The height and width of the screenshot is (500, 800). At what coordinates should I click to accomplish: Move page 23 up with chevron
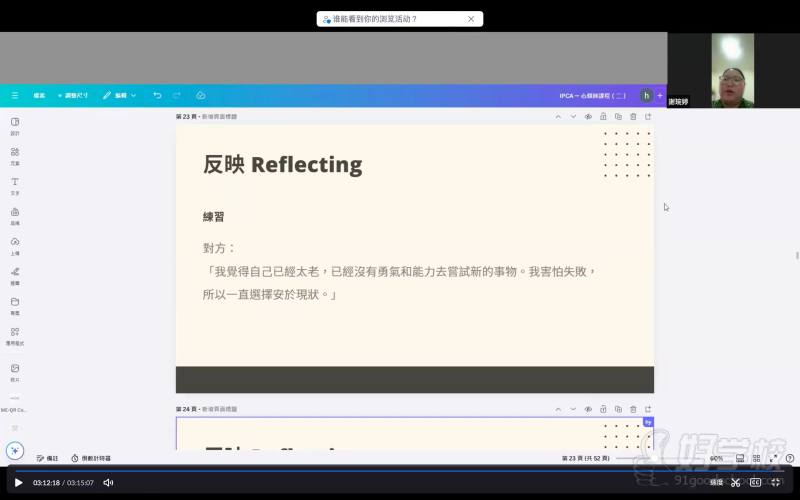pos(558,117)
